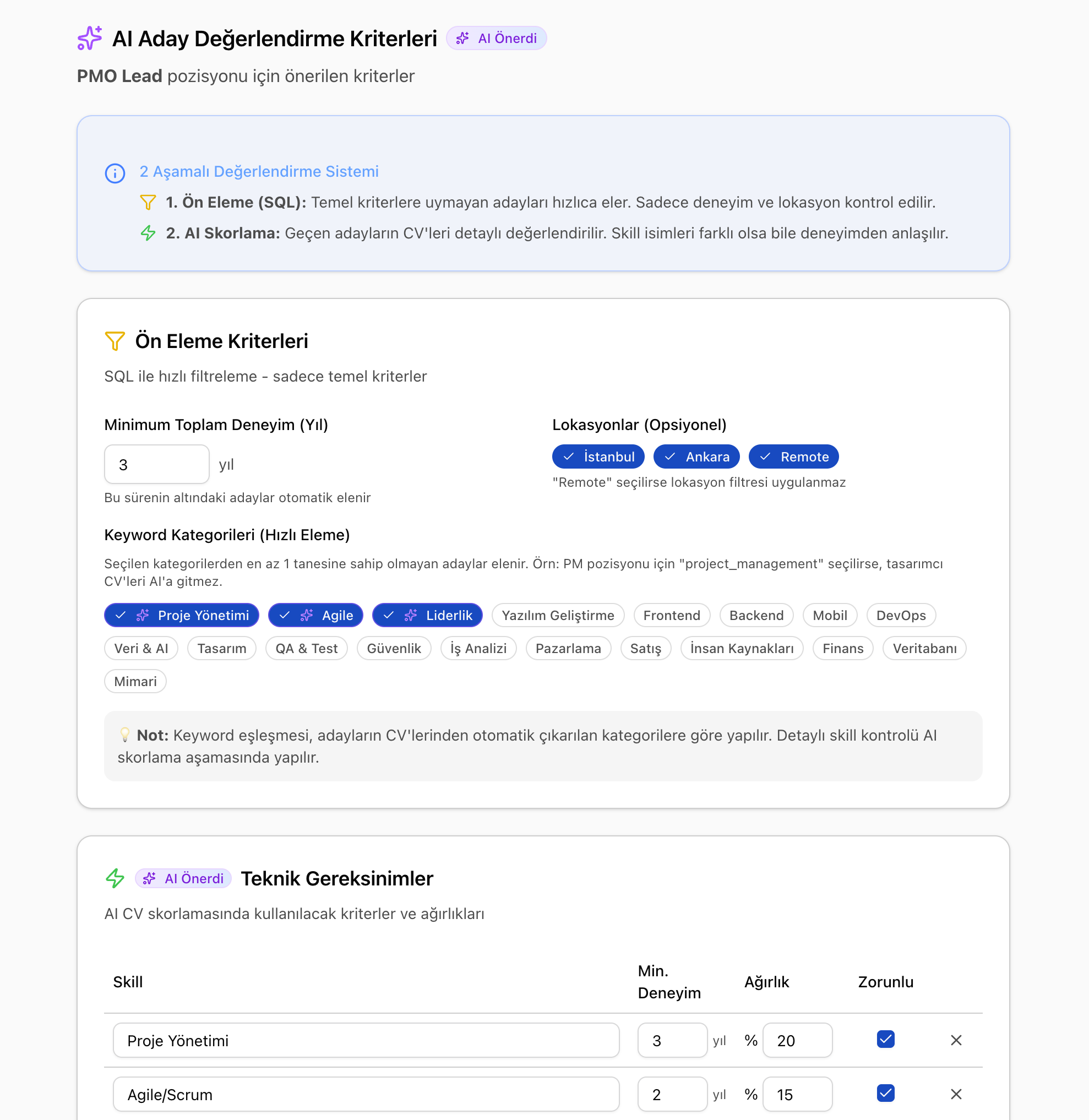Viewport: 1089px width, 1120px height.
Task: Uncheck Zorunlu for Proje Yönetimi
Action: click(885, 1039)
